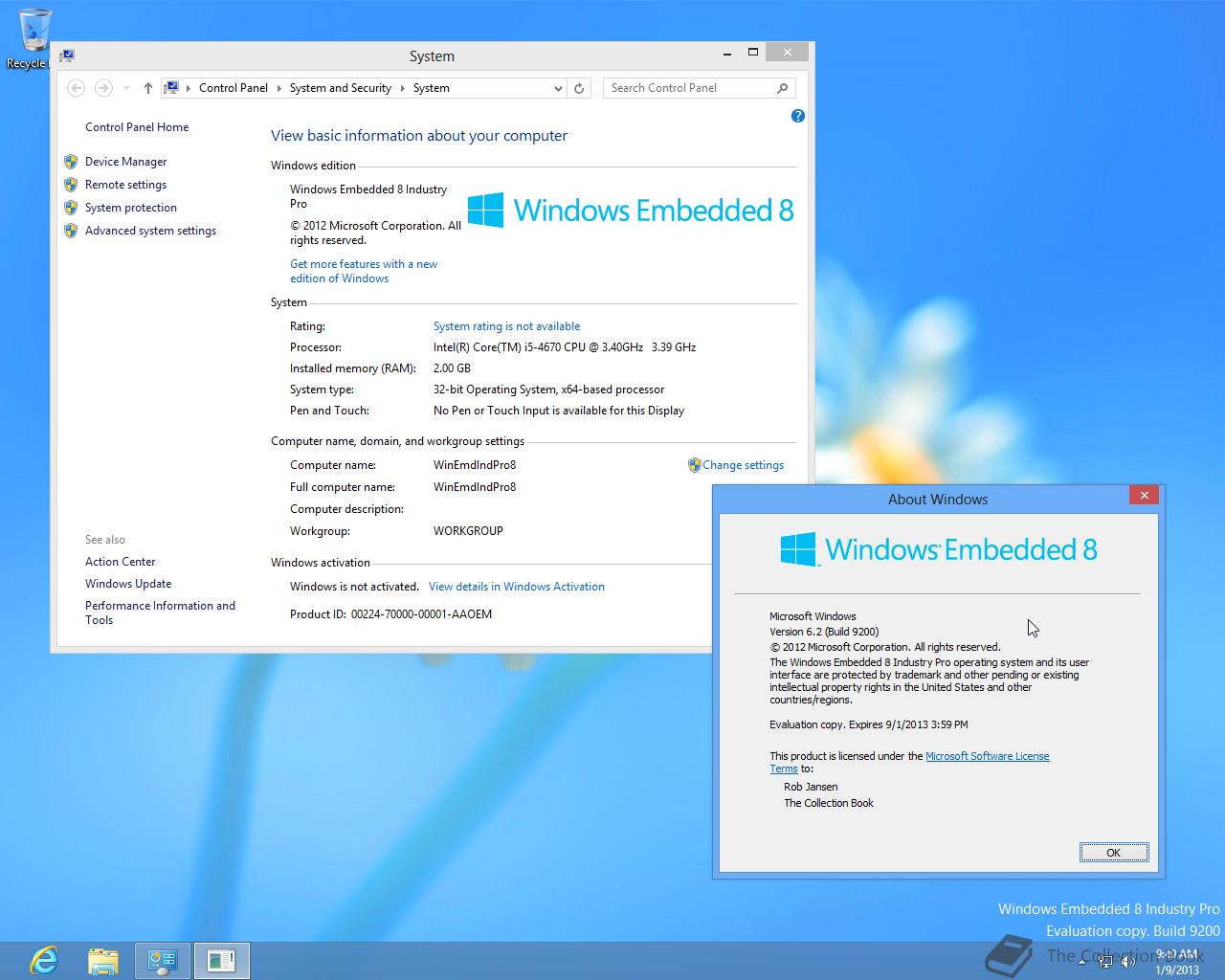Screen dimensions: 1225x980
Task: Click the System window title icon
Action: coord(67,56)
